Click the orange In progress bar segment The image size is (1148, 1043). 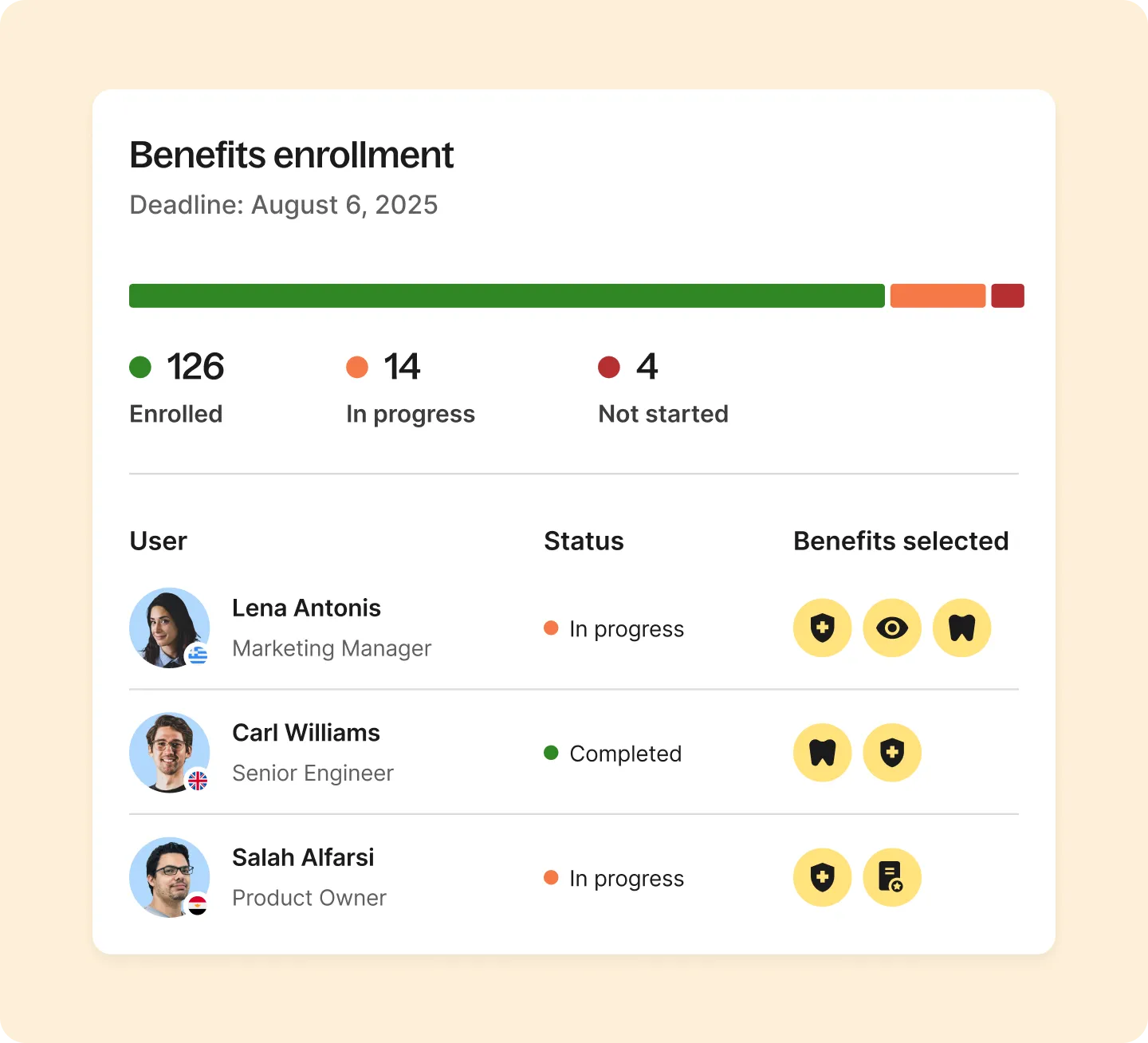[938, 296]
